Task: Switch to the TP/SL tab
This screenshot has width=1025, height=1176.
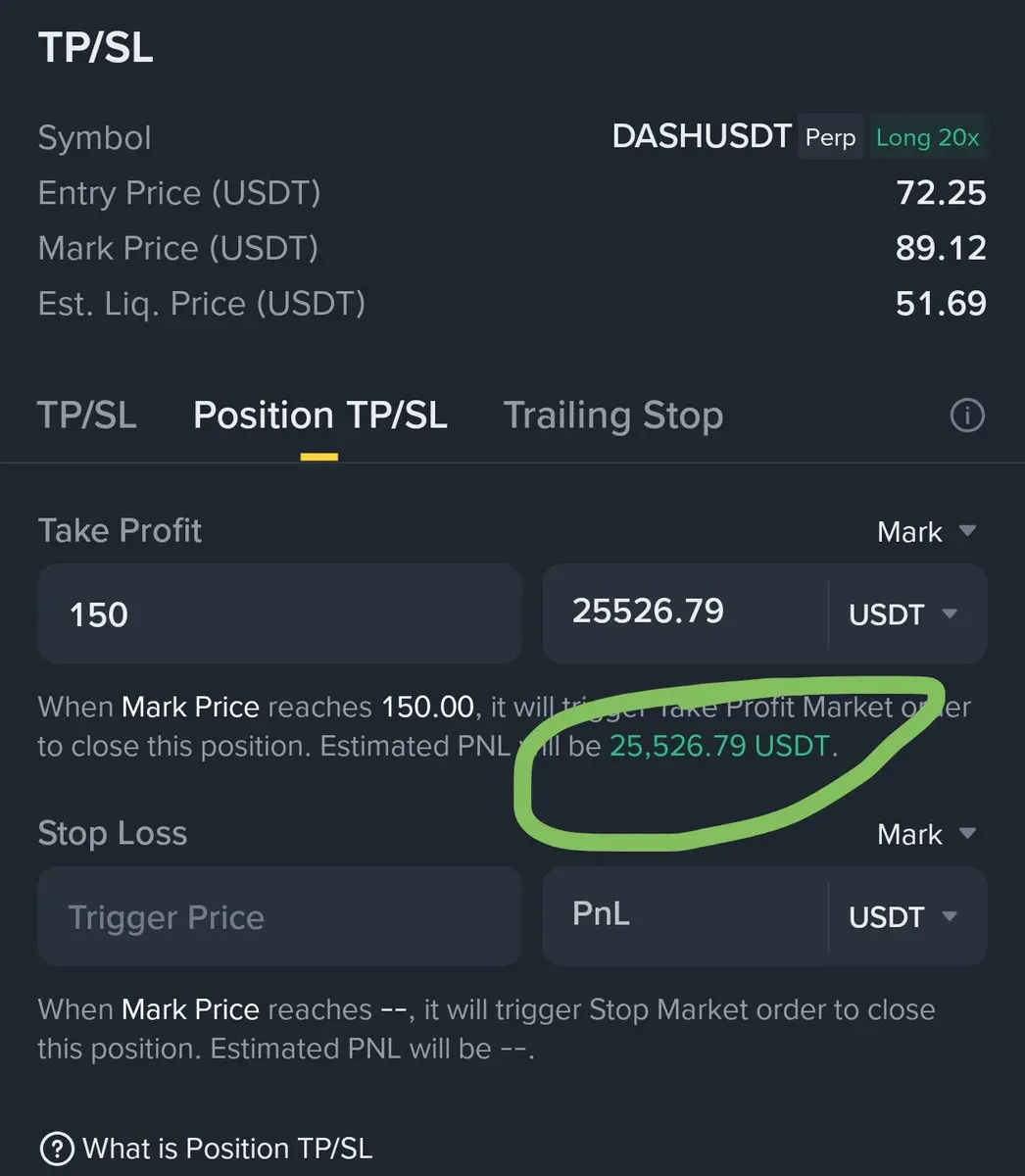Action: 87,416
